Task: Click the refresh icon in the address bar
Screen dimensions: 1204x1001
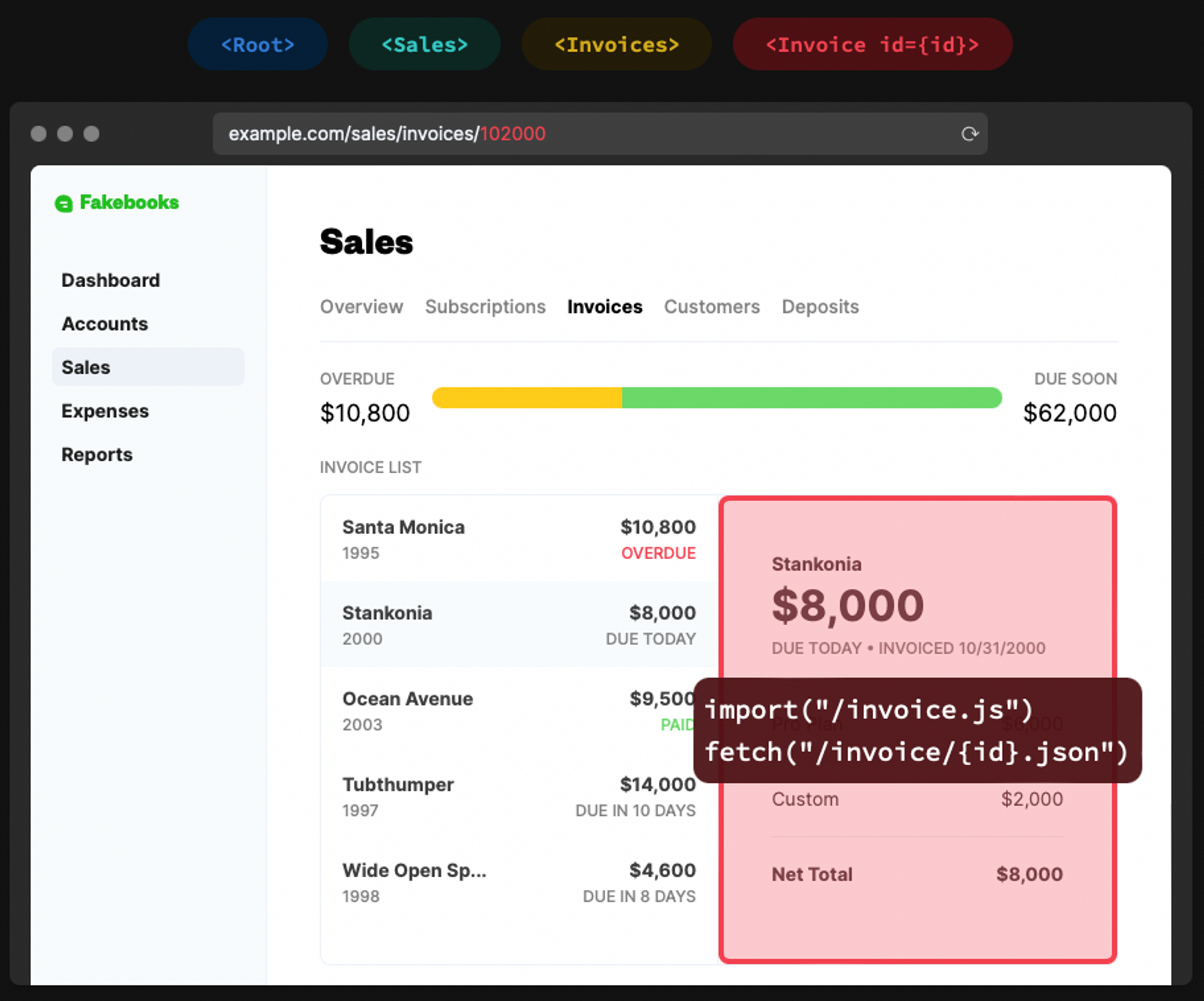Action: click(x=970, y=134)
